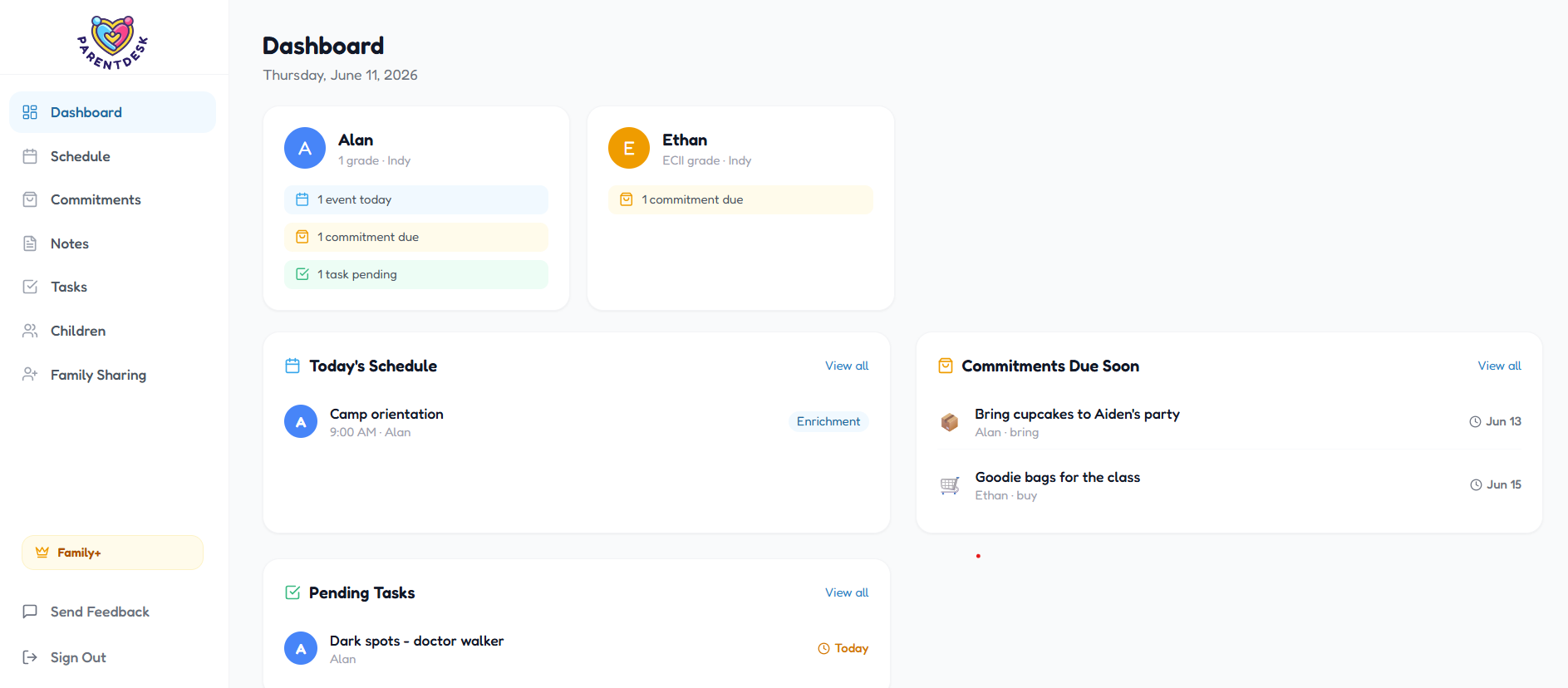Click the Enrichment tag on Camp orientation
The image size is (1568, 688).
click(x=828, y=421)
